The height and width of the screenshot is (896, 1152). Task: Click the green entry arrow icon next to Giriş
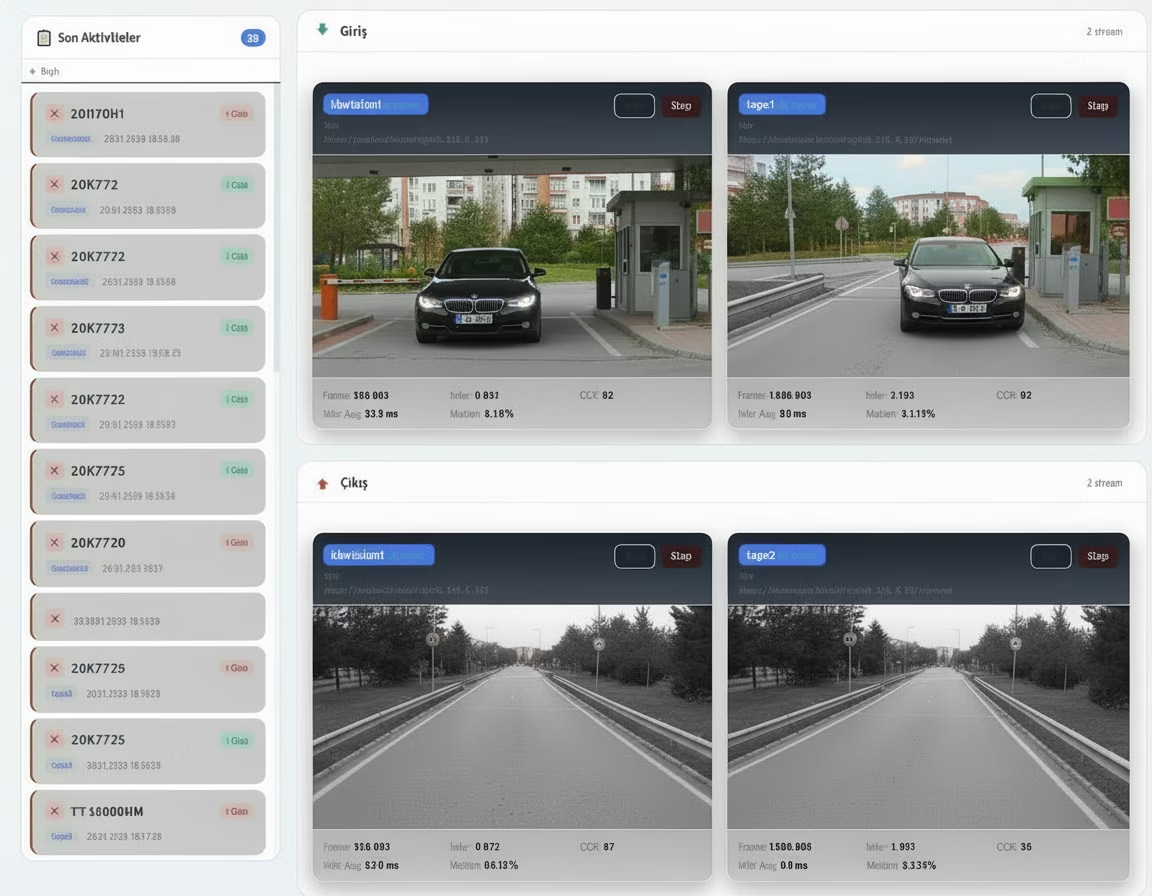[321, 30]
